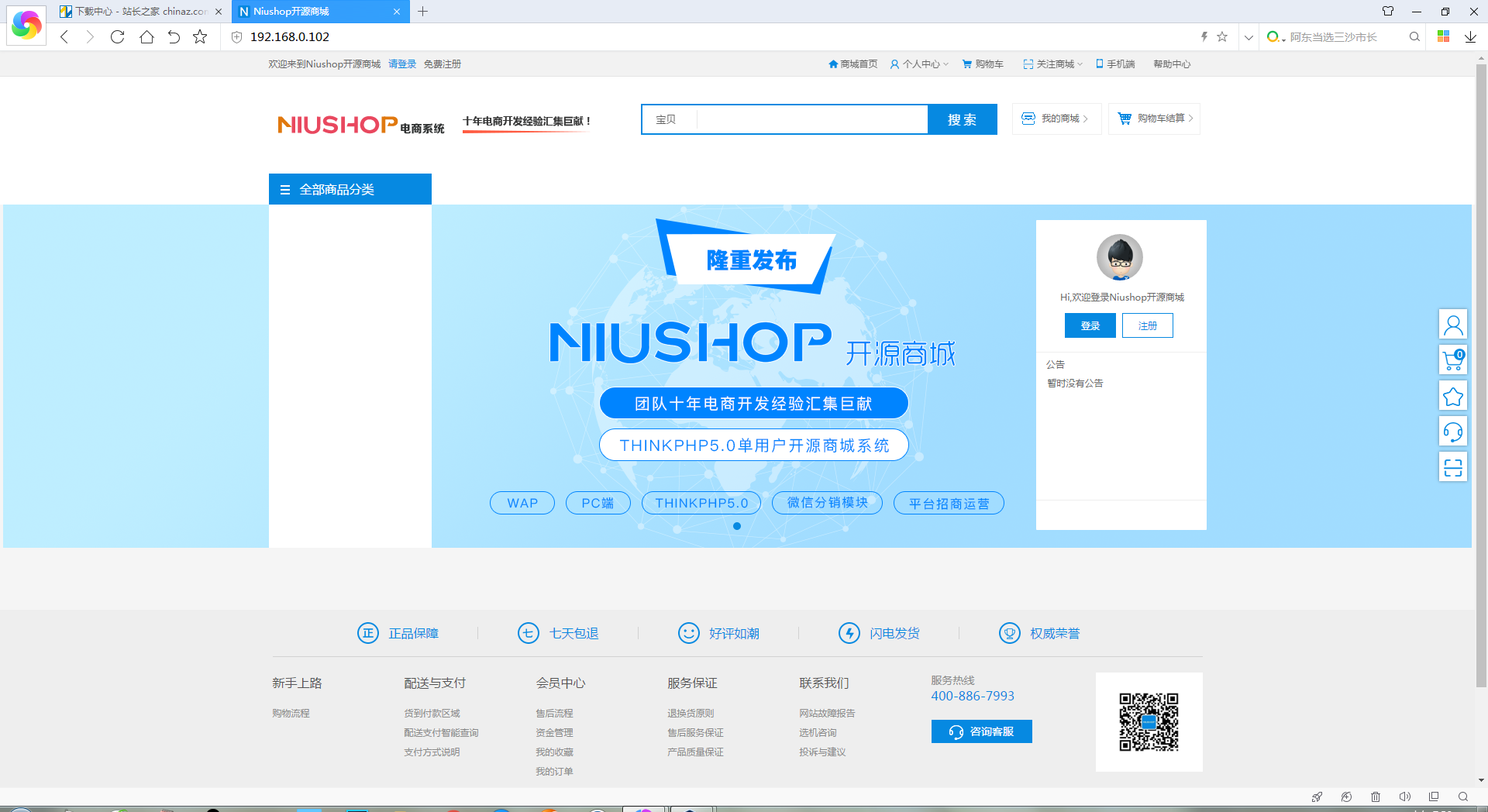This screenshot has height=812, width=1488.
Task: Click the blue 登录 button
Action: pos(1090,326)
